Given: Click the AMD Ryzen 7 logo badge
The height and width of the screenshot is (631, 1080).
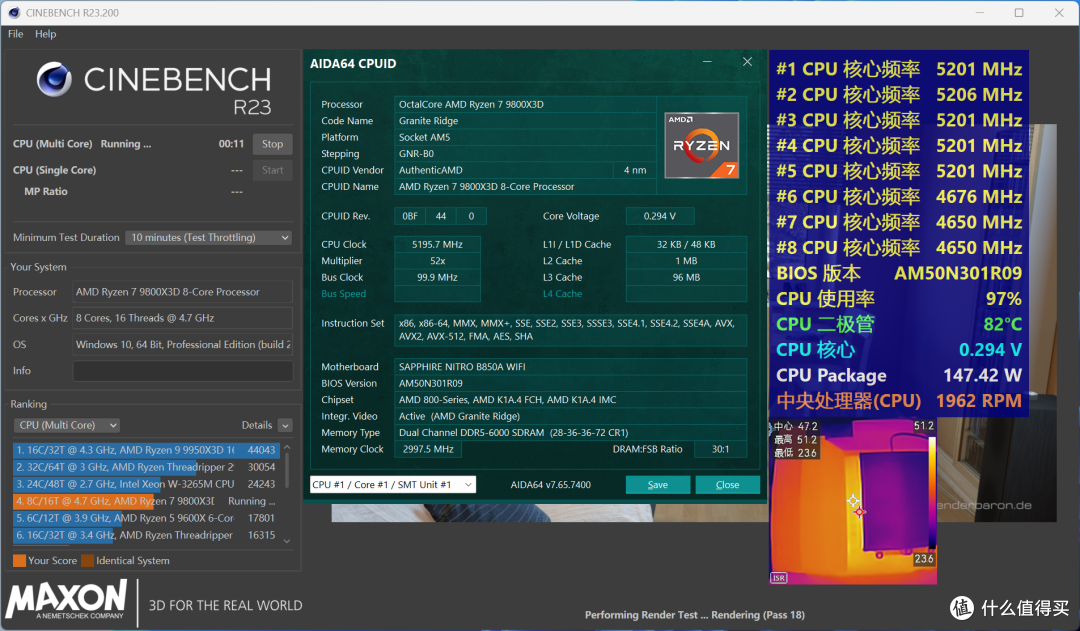Looking at the screenshot, I should coord(702,145).
